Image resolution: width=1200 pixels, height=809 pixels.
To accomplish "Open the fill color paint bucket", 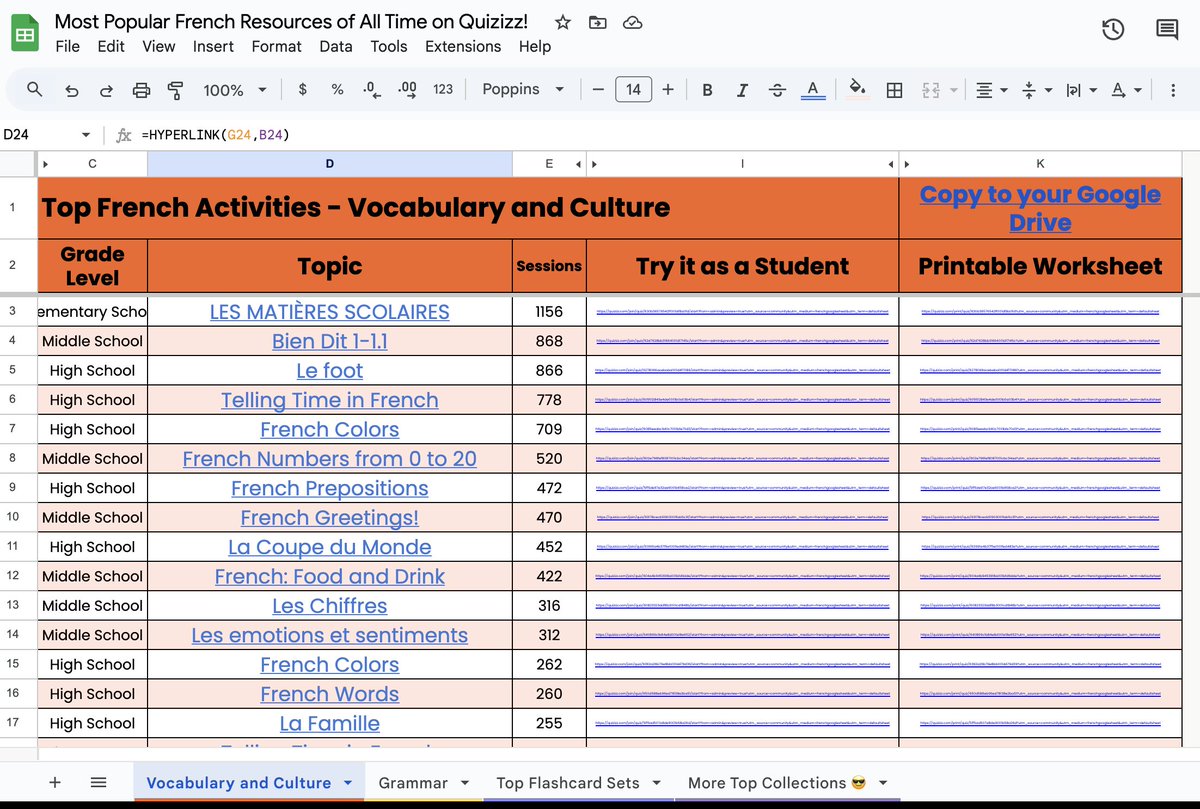I will click(x=857, y=90).
